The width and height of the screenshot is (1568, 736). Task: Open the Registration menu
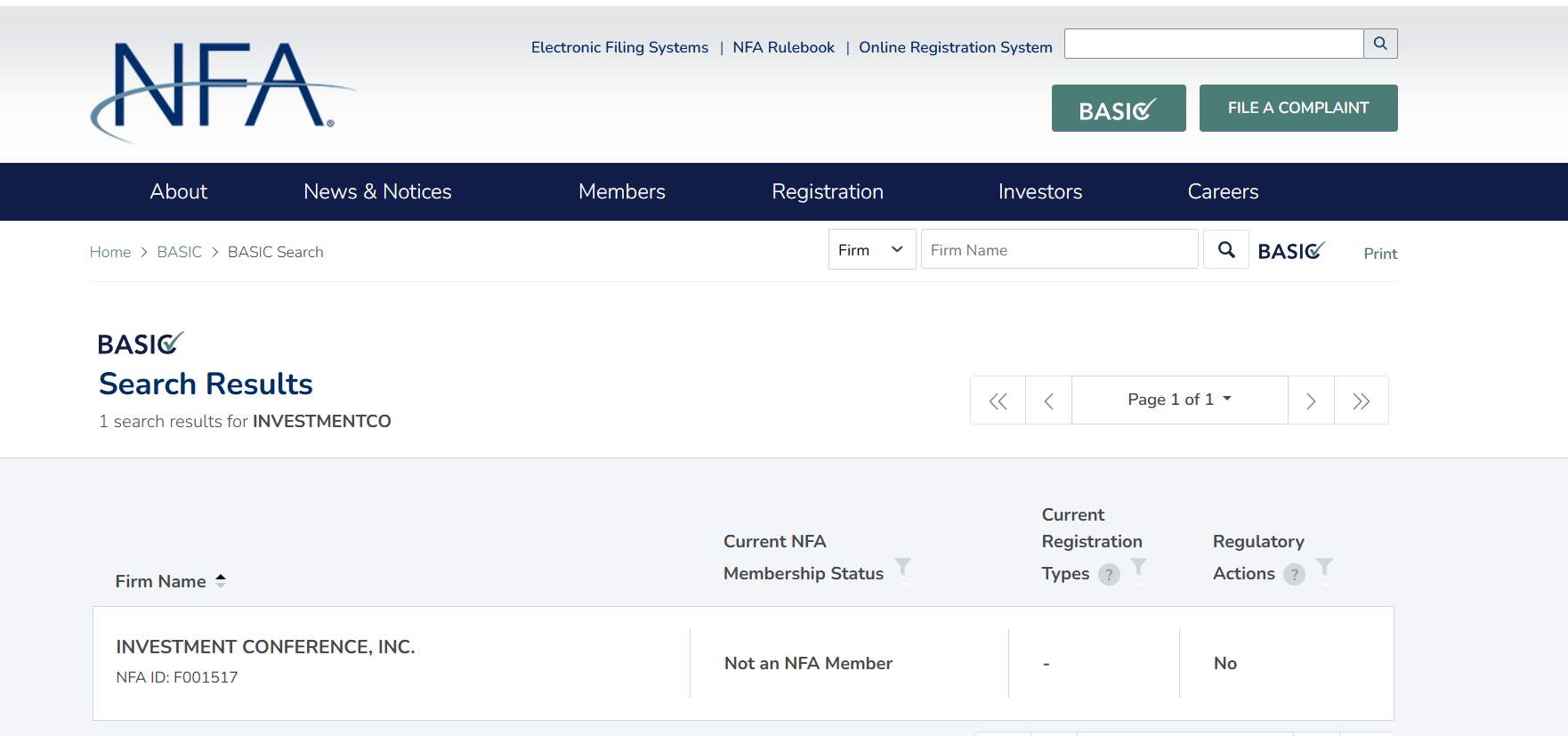(828, 191)
